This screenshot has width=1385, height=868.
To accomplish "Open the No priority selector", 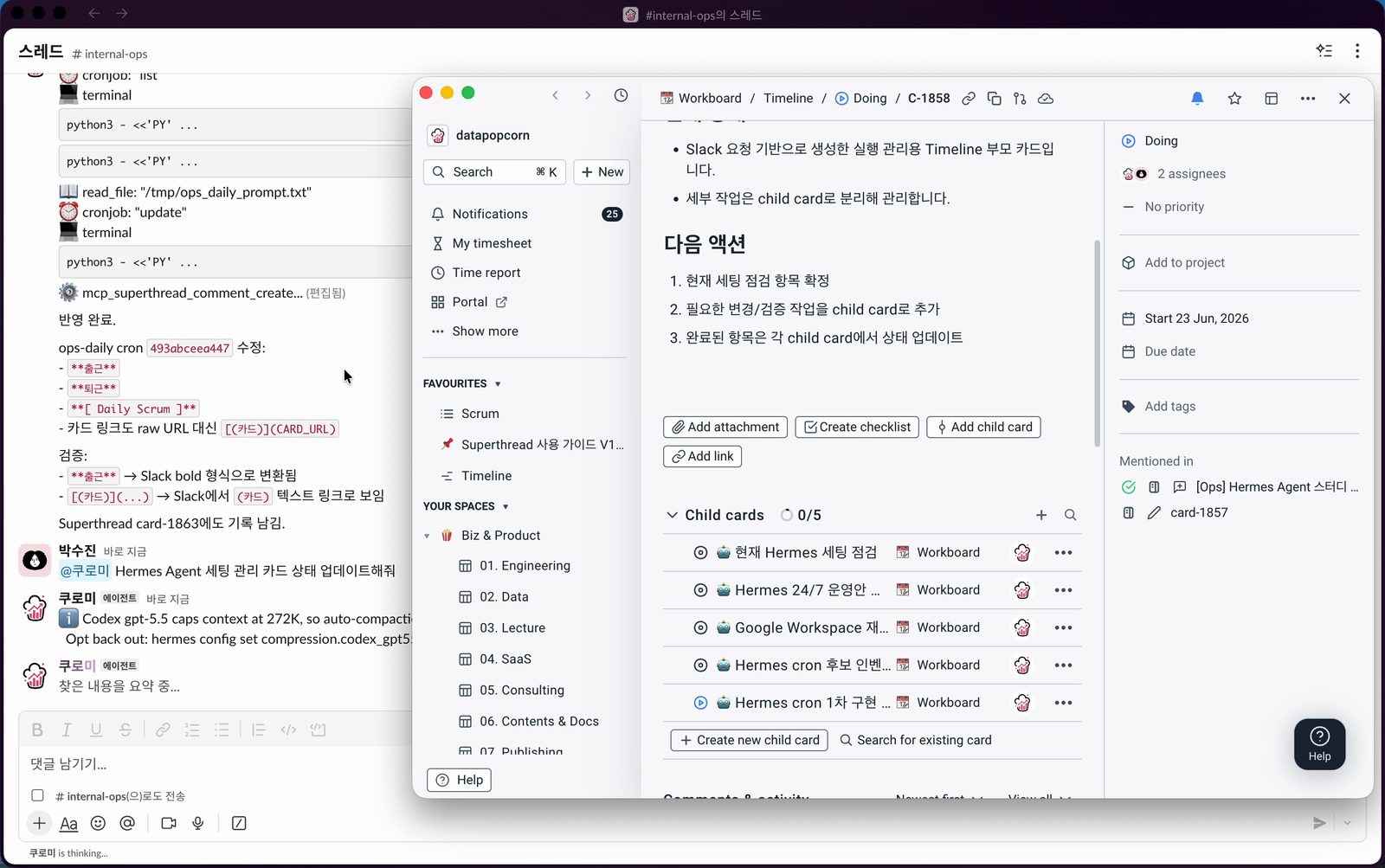I will click(x=1174, y=207).
